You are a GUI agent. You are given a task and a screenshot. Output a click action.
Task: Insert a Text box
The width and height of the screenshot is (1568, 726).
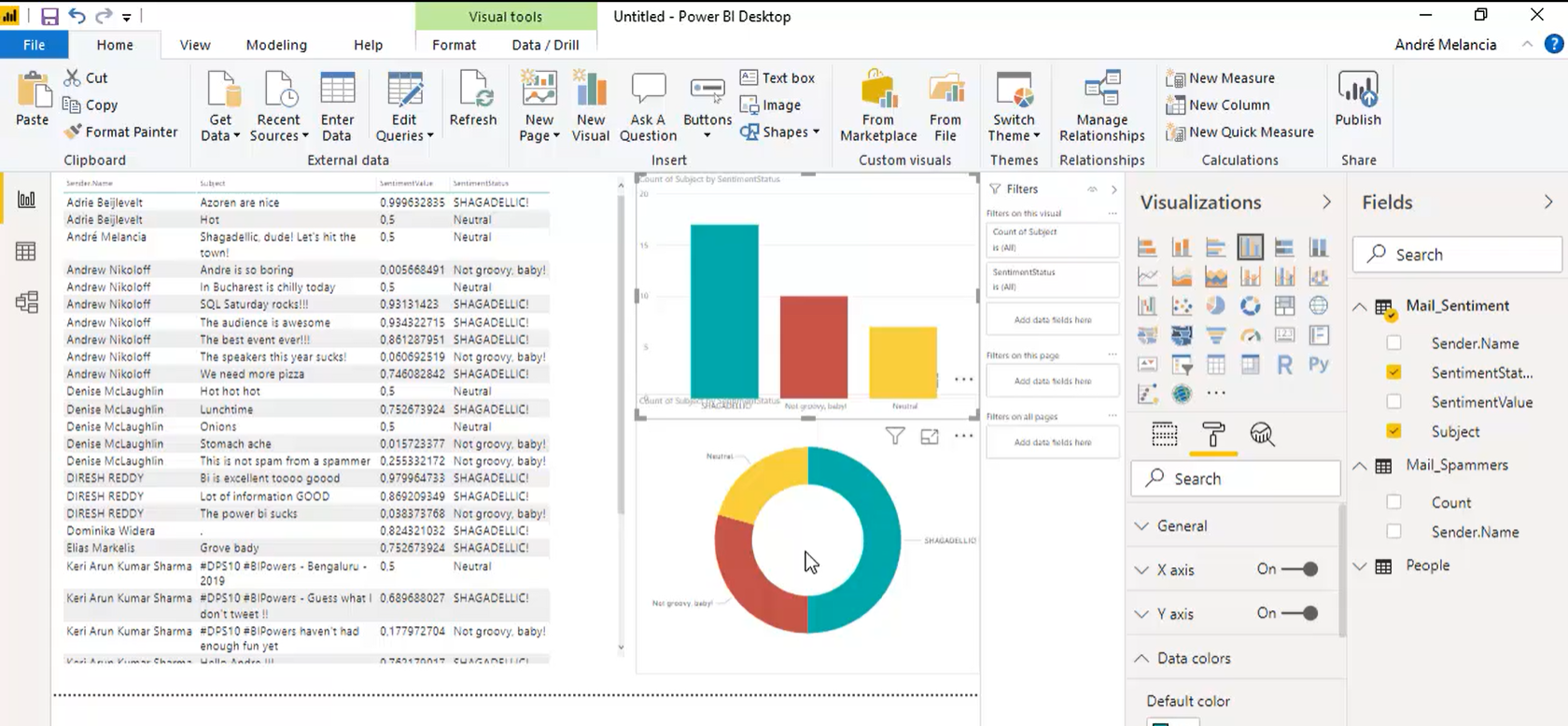click(777, 78)
